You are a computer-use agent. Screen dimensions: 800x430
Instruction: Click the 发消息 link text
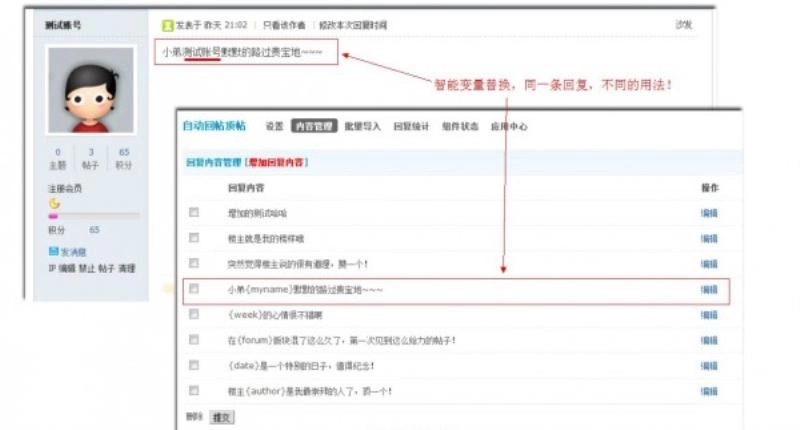pos(74,252)
